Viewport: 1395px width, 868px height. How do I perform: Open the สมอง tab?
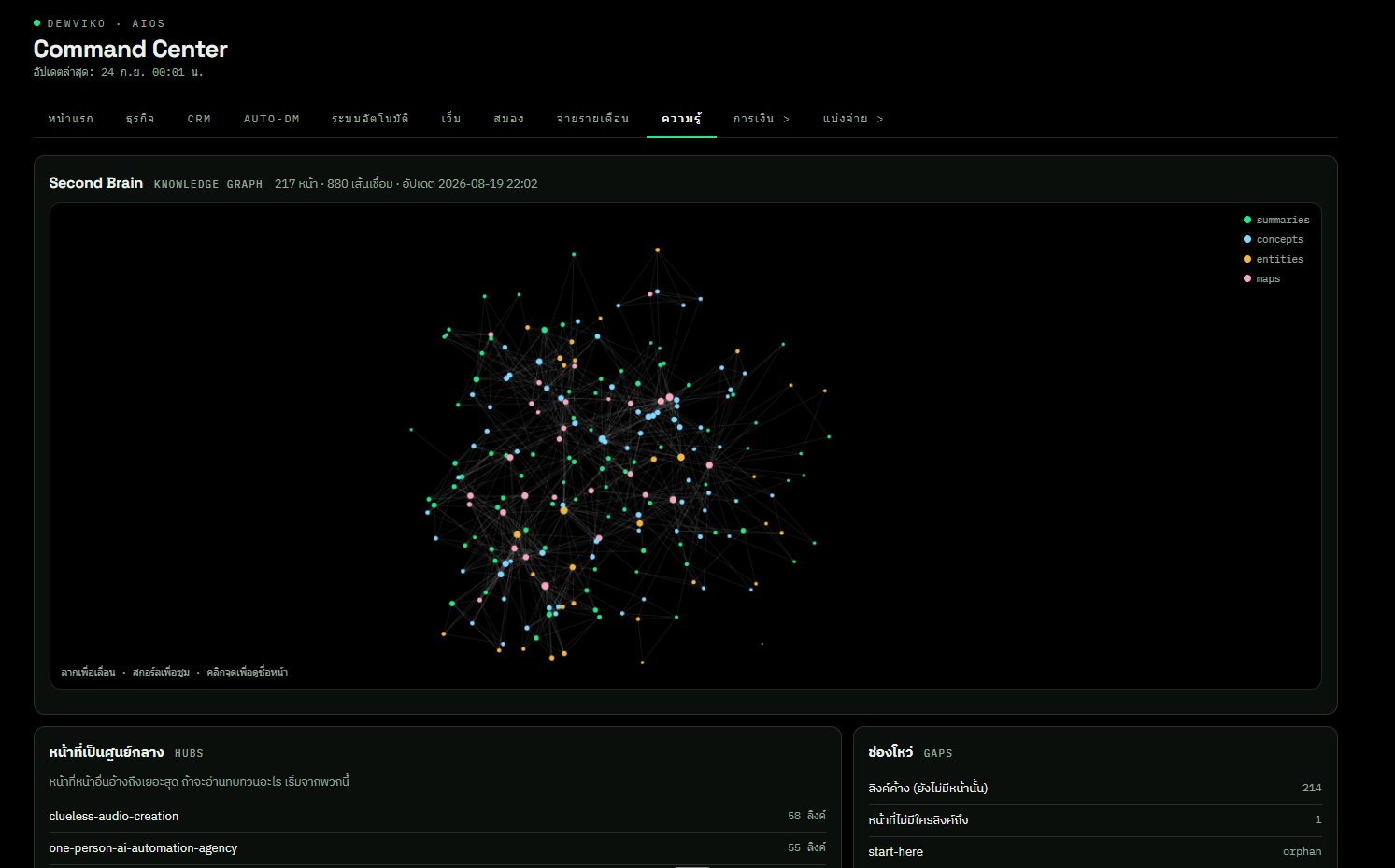coord(508,119)
